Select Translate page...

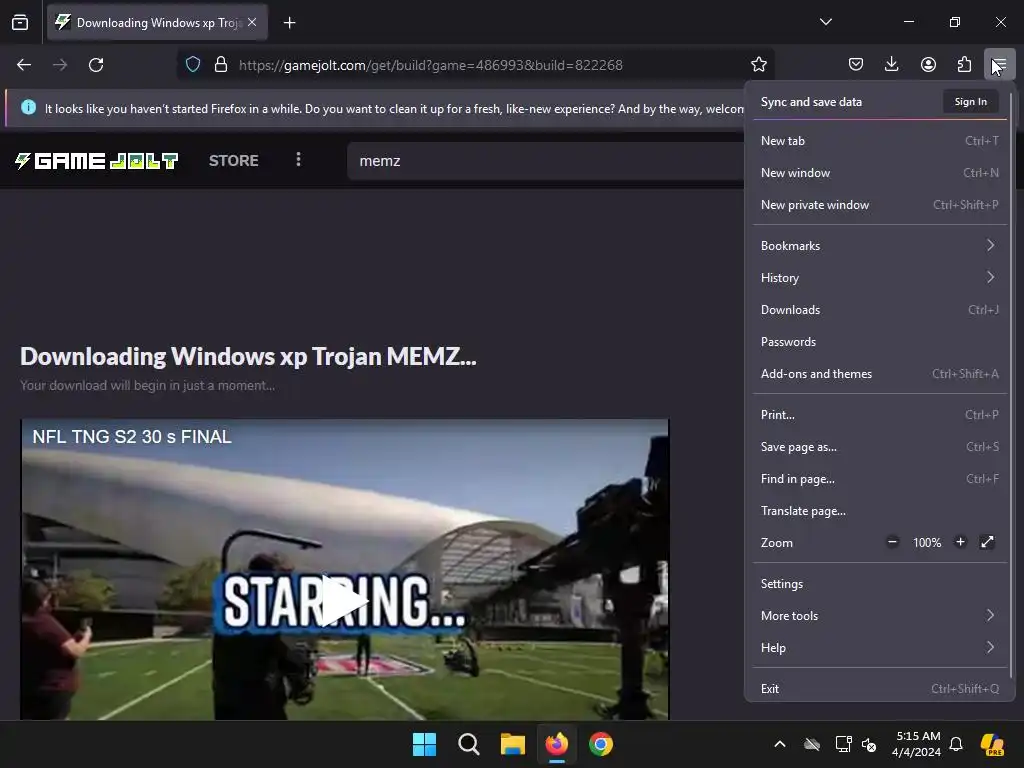pyautogui.click(x=879, y=511)
